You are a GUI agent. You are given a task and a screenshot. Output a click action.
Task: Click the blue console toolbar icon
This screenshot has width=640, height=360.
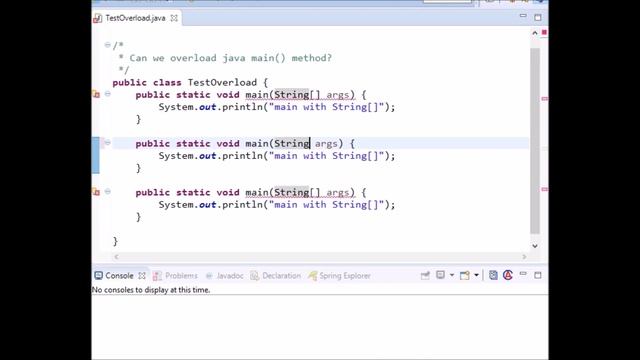pyautogui.click(x=493, y=275)
